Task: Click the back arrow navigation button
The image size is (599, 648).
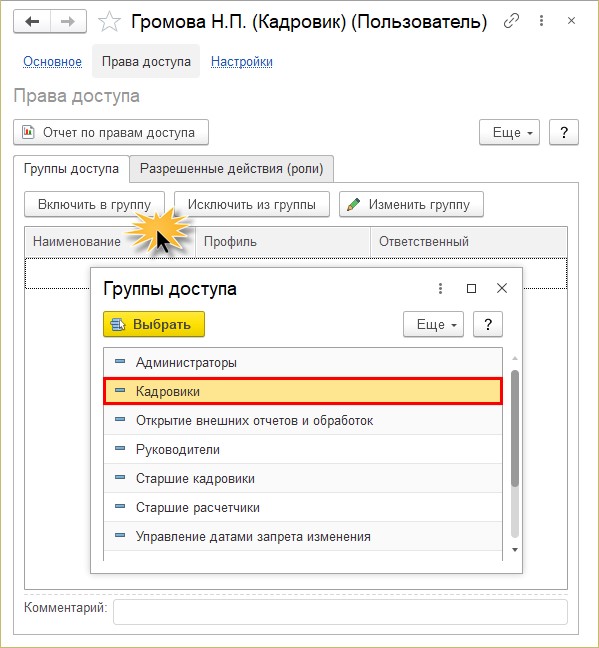Action: 32,21
